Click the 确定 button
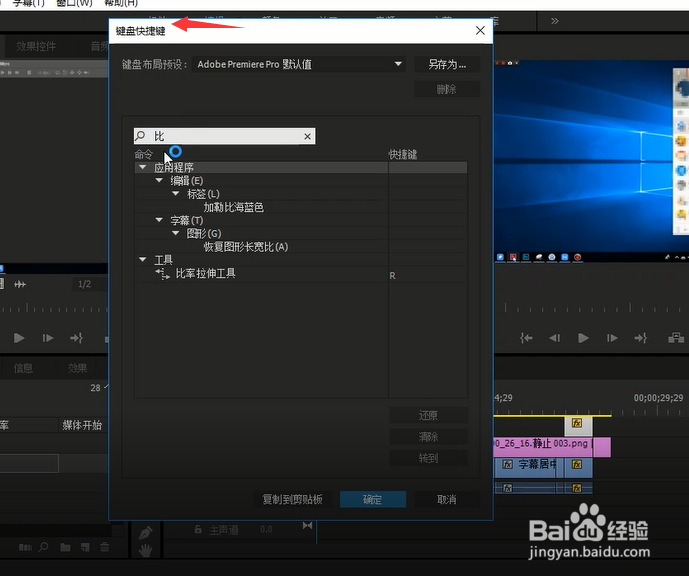 coord(373,500)
